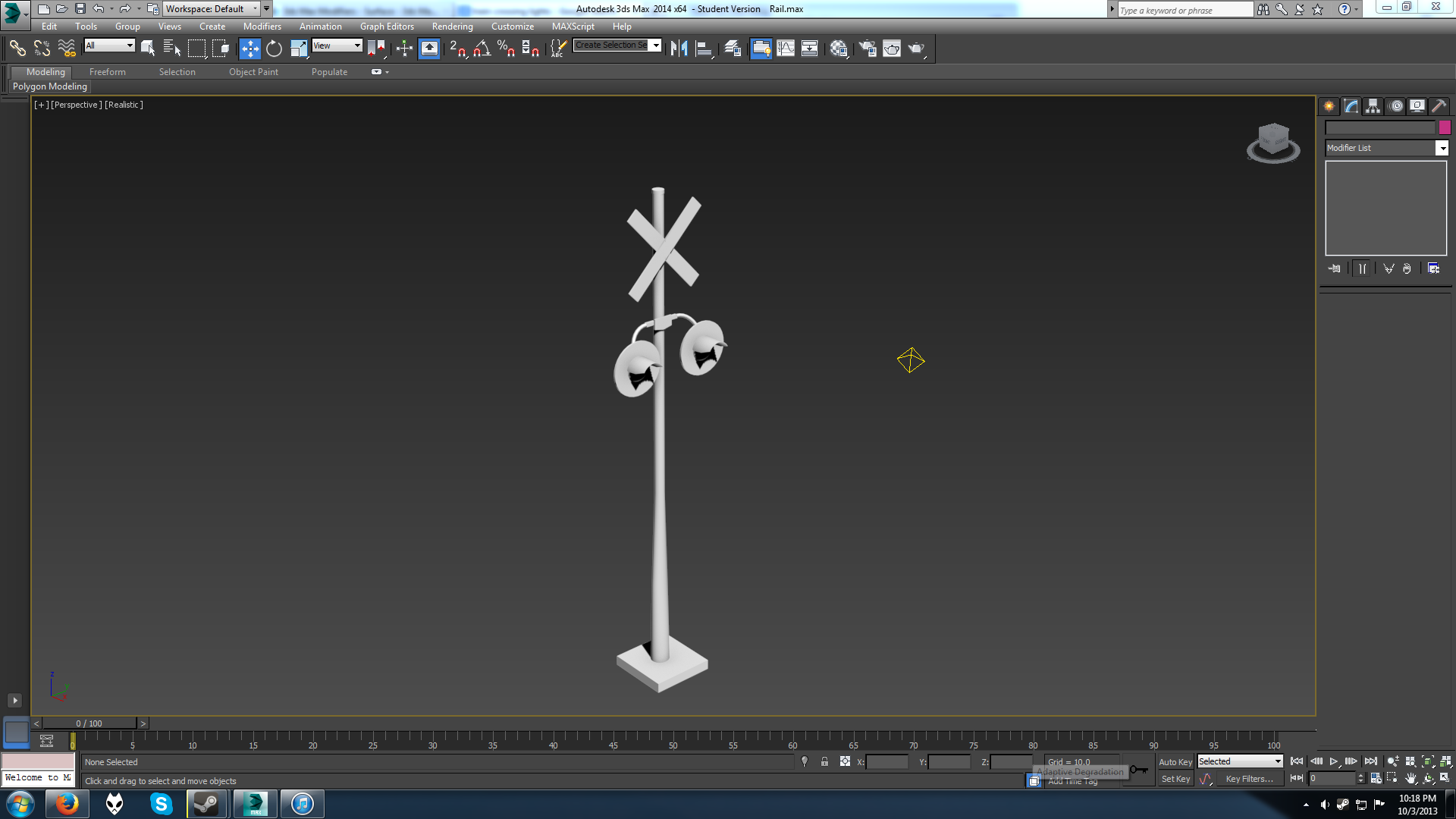Image resolution: width=1456 pixels, height=819 pixels.
Task: Open the Select by Name dialog
Action: click(x=172, y=49)
